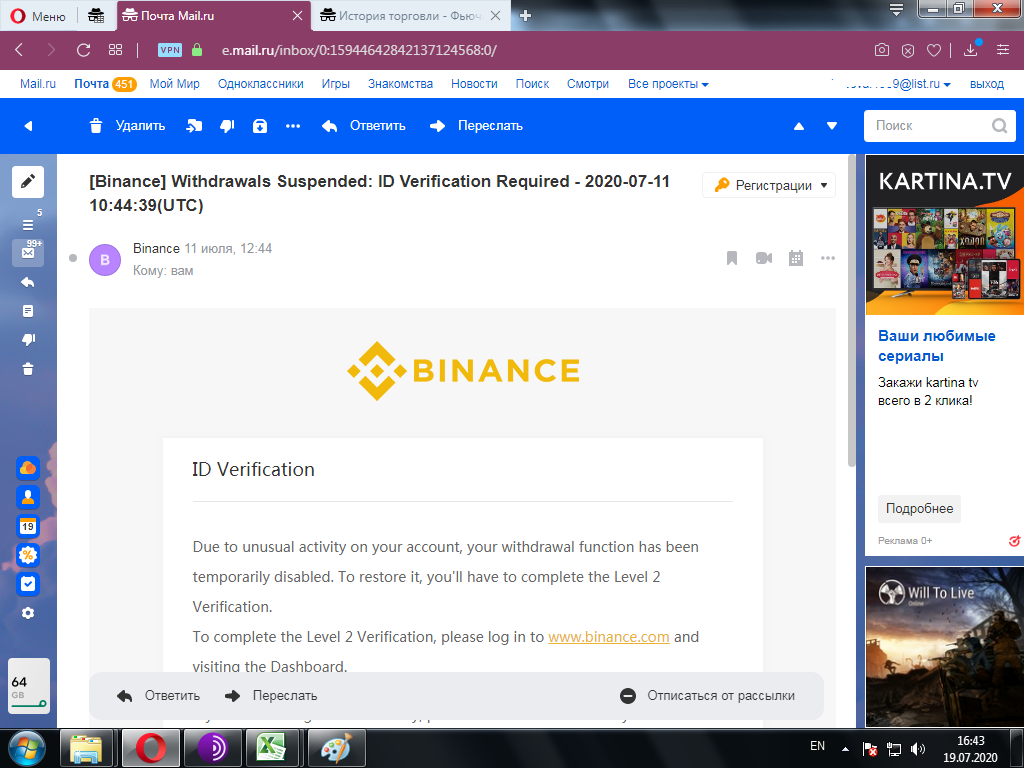
Task: Click the email pane vertical scrollbar
Action: point(852,311)
